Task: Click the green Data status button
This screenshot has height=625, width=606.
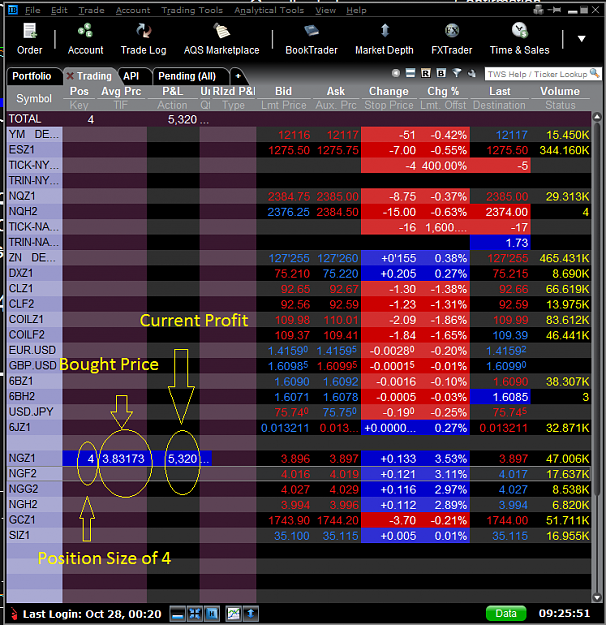Action: [x=506, y=613]
